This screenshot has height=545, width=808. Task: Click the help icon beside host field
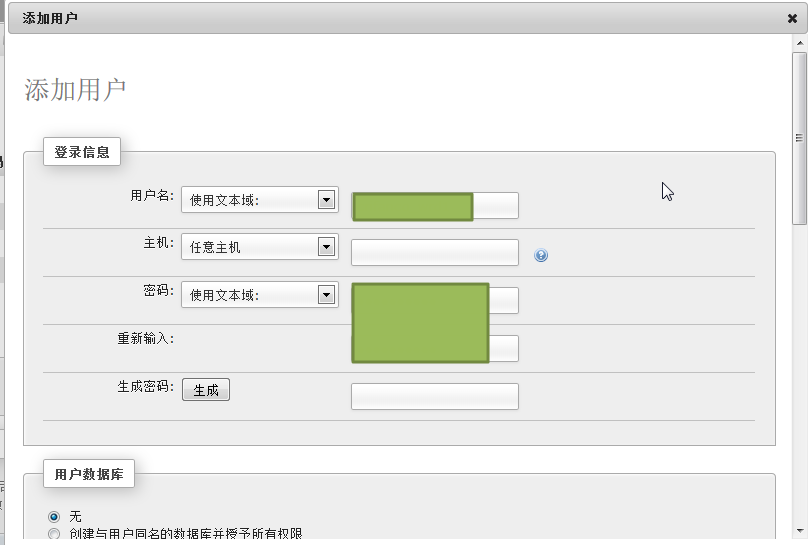click(x=541, y=255)
